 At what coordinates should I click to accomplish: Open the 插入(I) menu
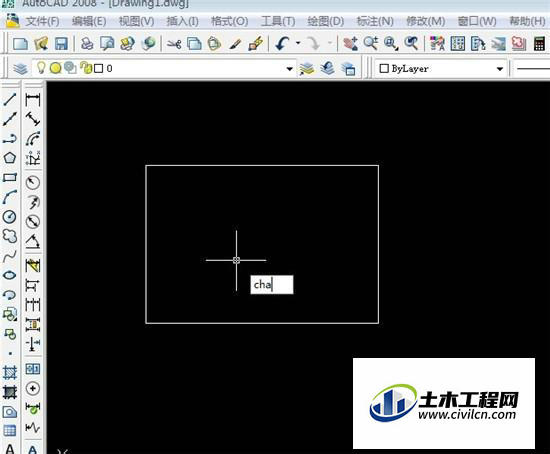tap(182, 21)
